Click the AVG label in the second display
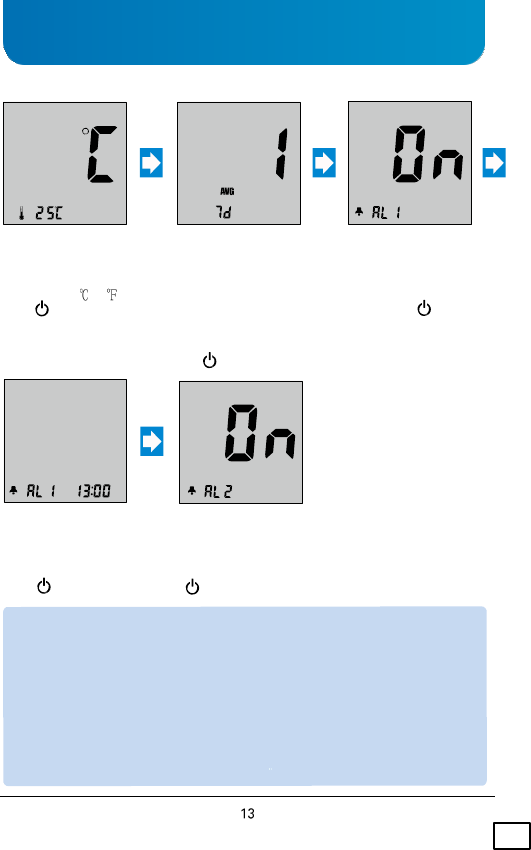Image resolution: width=531 pixels, height=850 pixels. point(227,191)
